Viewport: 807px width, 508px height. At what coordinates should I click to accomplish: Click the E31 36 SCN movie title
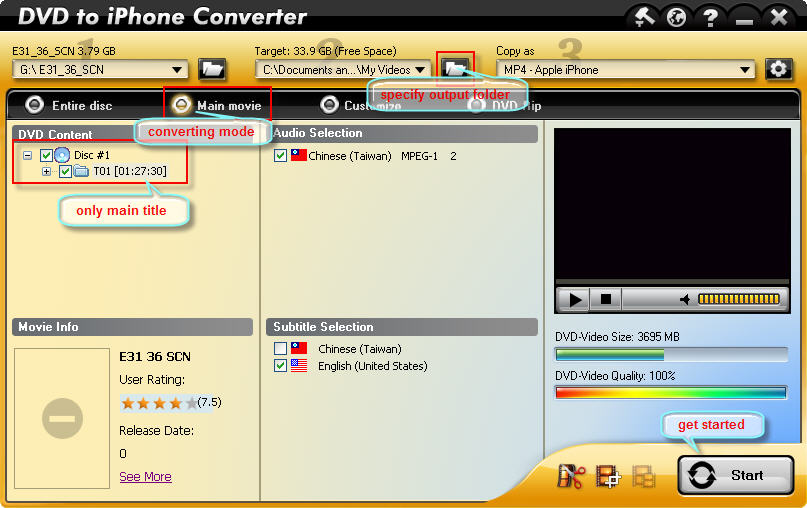point(155,356)
